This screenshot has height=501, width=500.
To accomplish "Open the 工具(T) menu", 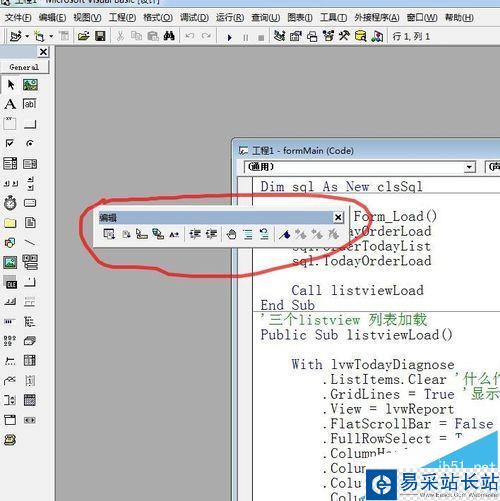I will click(x=333, y=17).
